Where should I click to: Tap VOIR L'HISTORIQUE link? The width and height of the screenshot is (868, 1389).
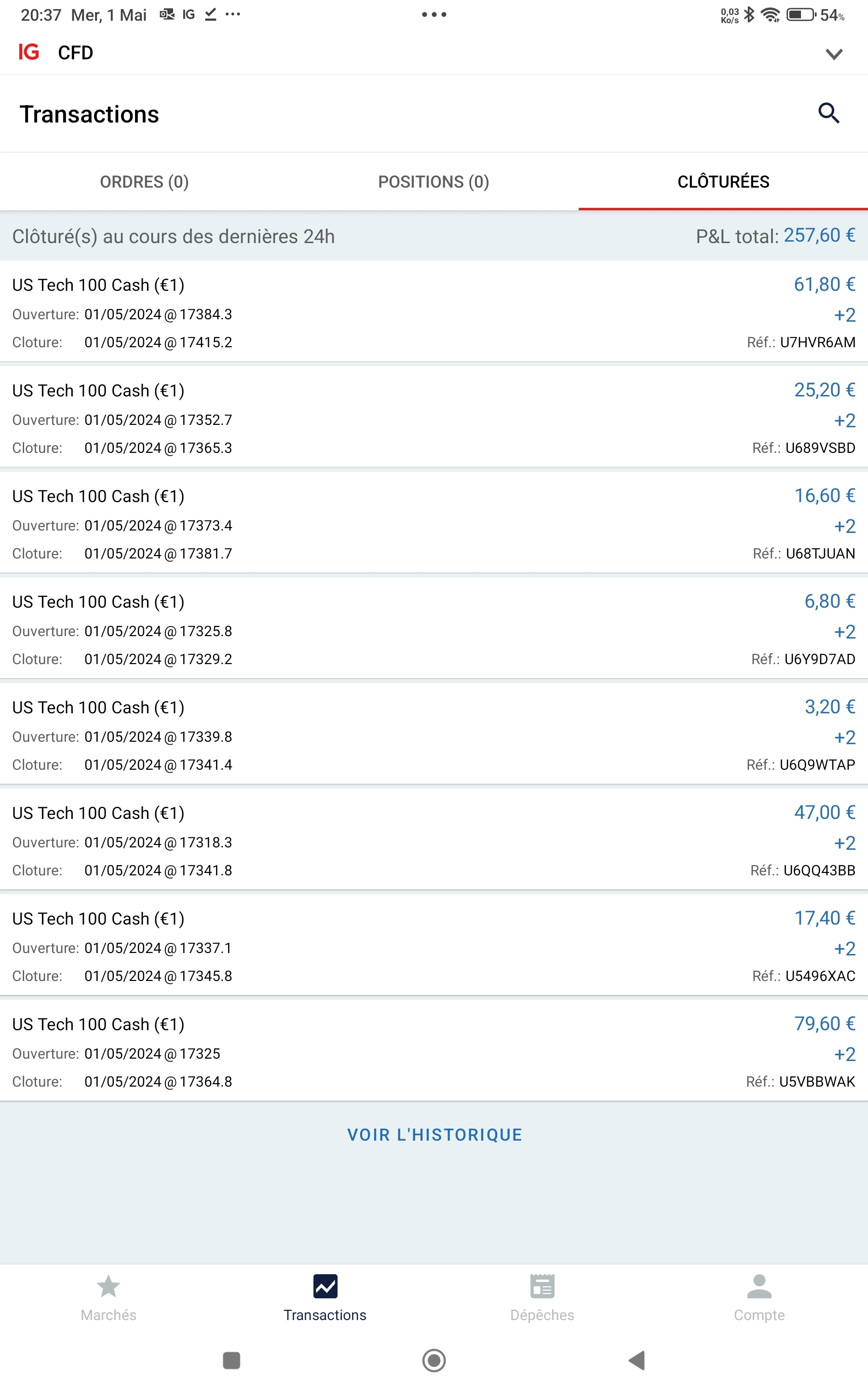[434, 1135]
